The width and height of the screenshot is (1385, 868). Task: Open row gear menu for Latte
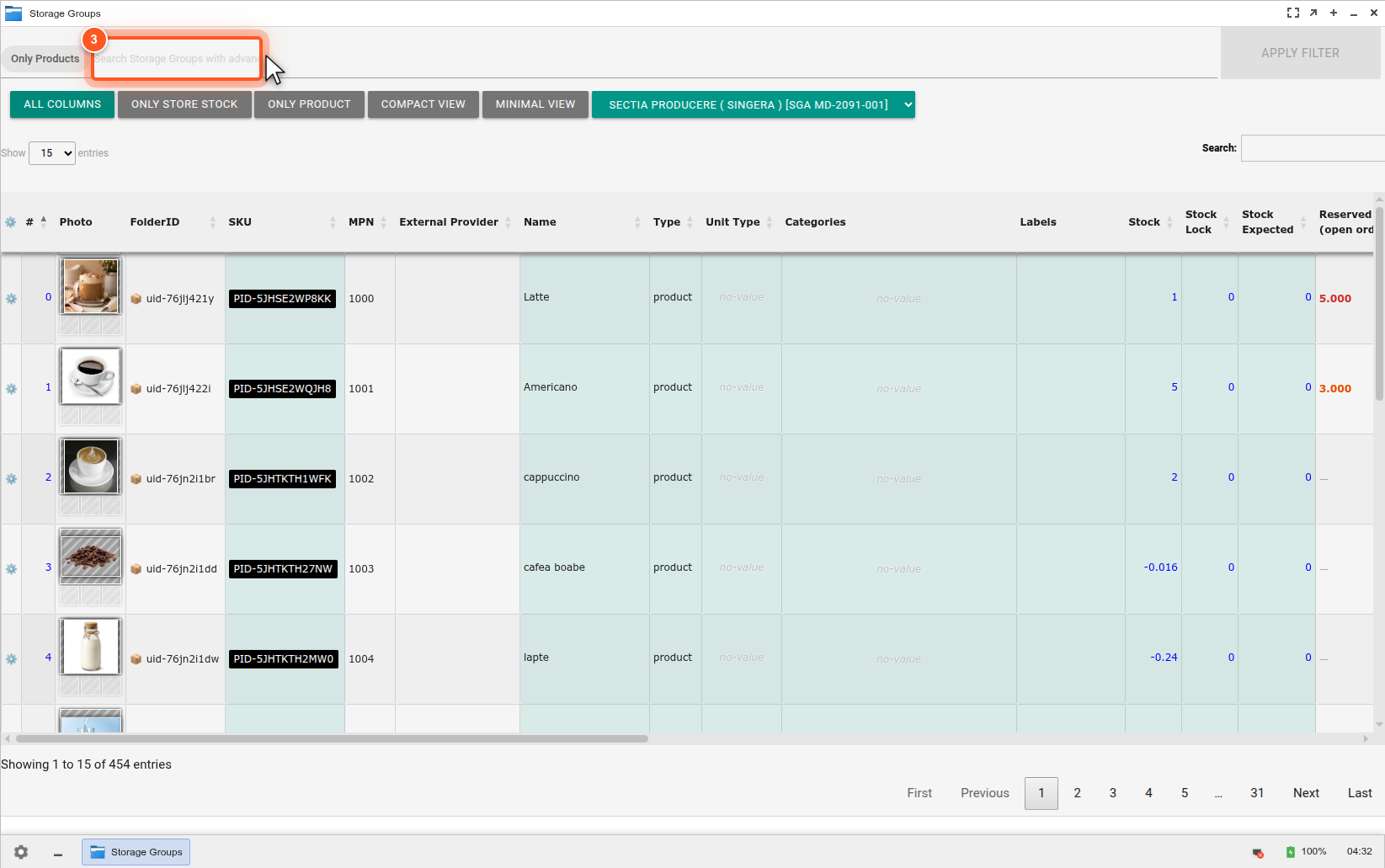click(x=11, y=299)
